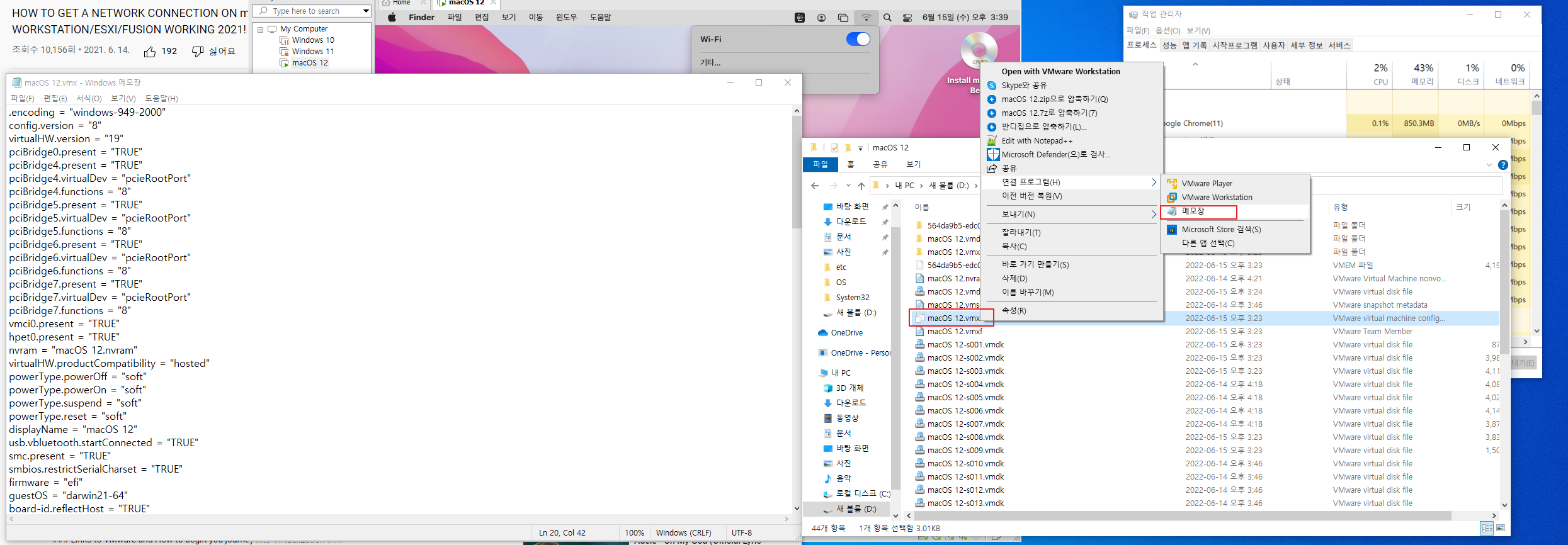This screenshot has height=545, width=1568.
Task: Collapse the My Computer tree node
Action: tap(260, 29)
